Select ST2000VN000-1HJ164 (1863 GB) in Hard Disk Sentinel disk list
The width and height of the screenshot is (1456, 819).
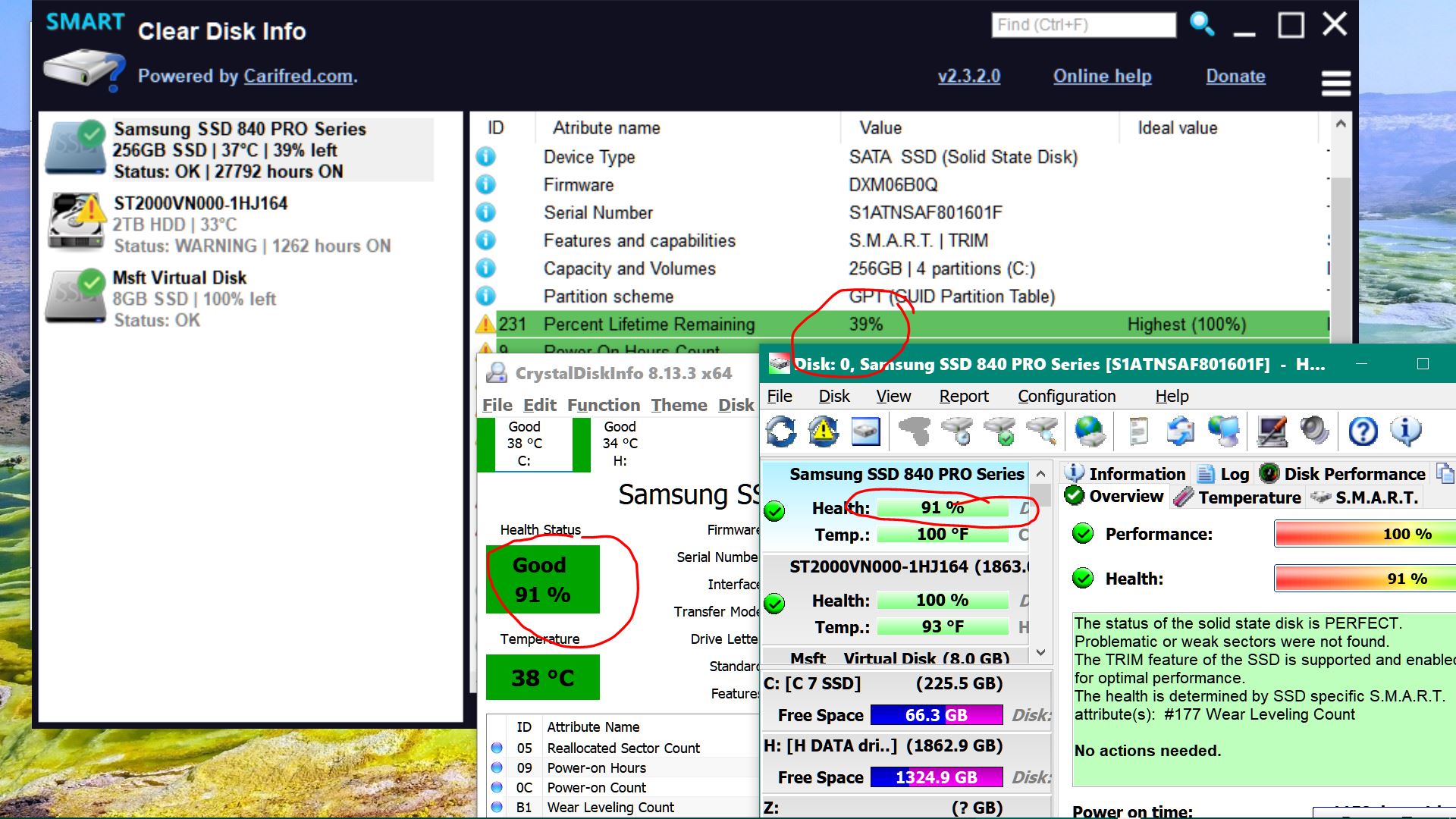[x=895, y=598]
